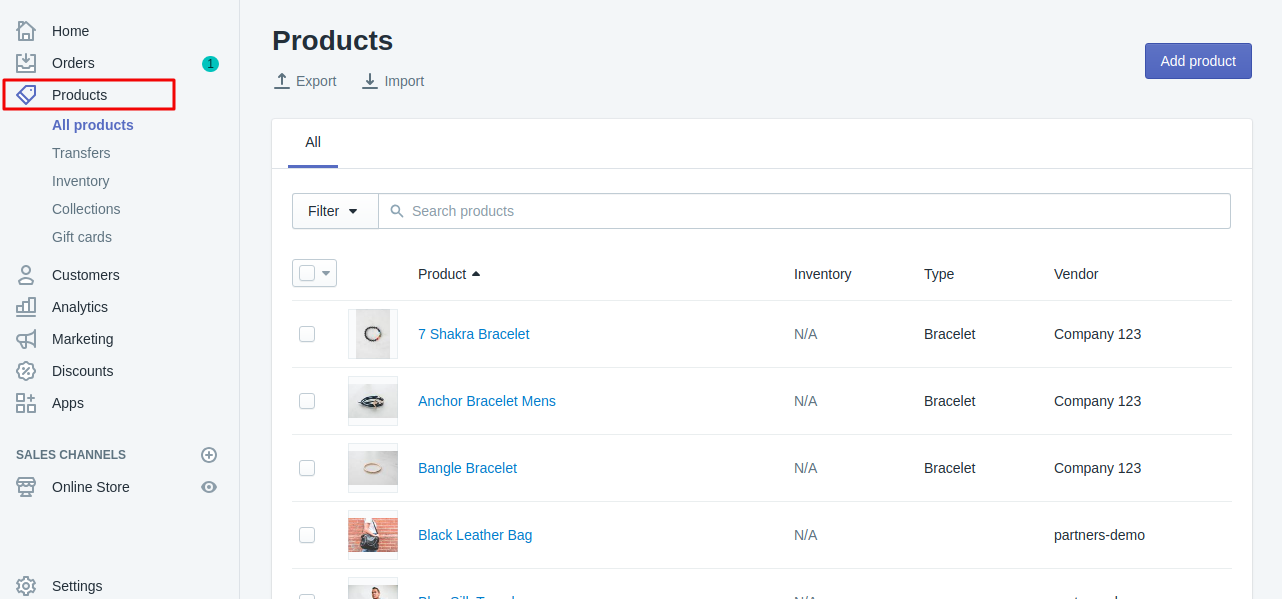This screenshot has height=599, width=1282.
Task: Open the Home icon in sidebar
Action: (26, 31)
